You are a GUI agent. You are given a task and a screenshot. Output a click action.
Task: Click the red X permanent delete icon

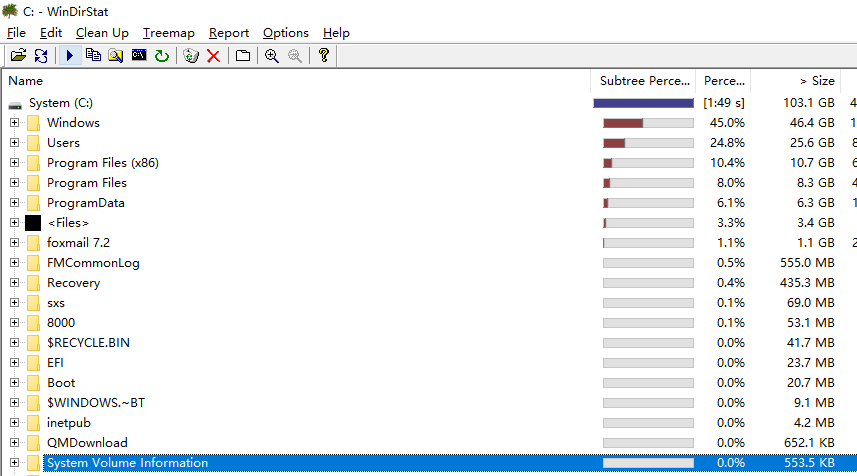[x=214, y=56]
